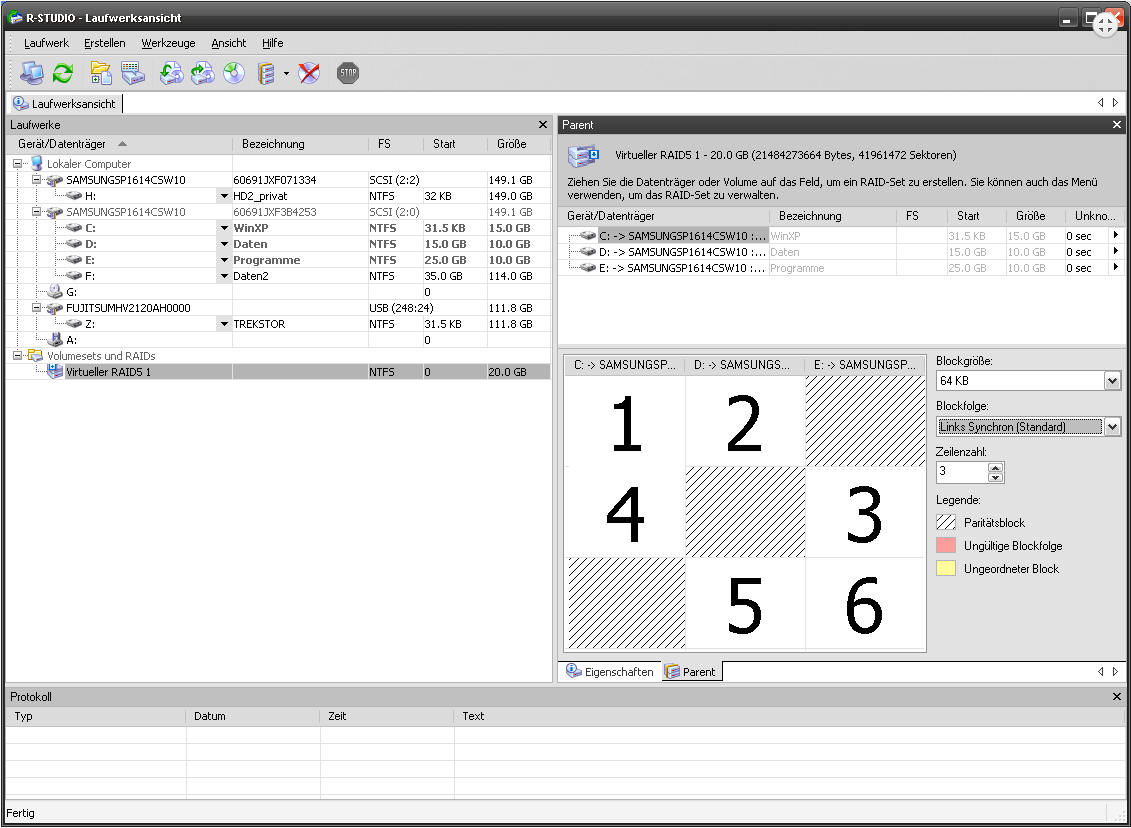Click the virtual RAID cabinet toolbar icon
Screen dimensions: 1131x828
tap(266, 73)
